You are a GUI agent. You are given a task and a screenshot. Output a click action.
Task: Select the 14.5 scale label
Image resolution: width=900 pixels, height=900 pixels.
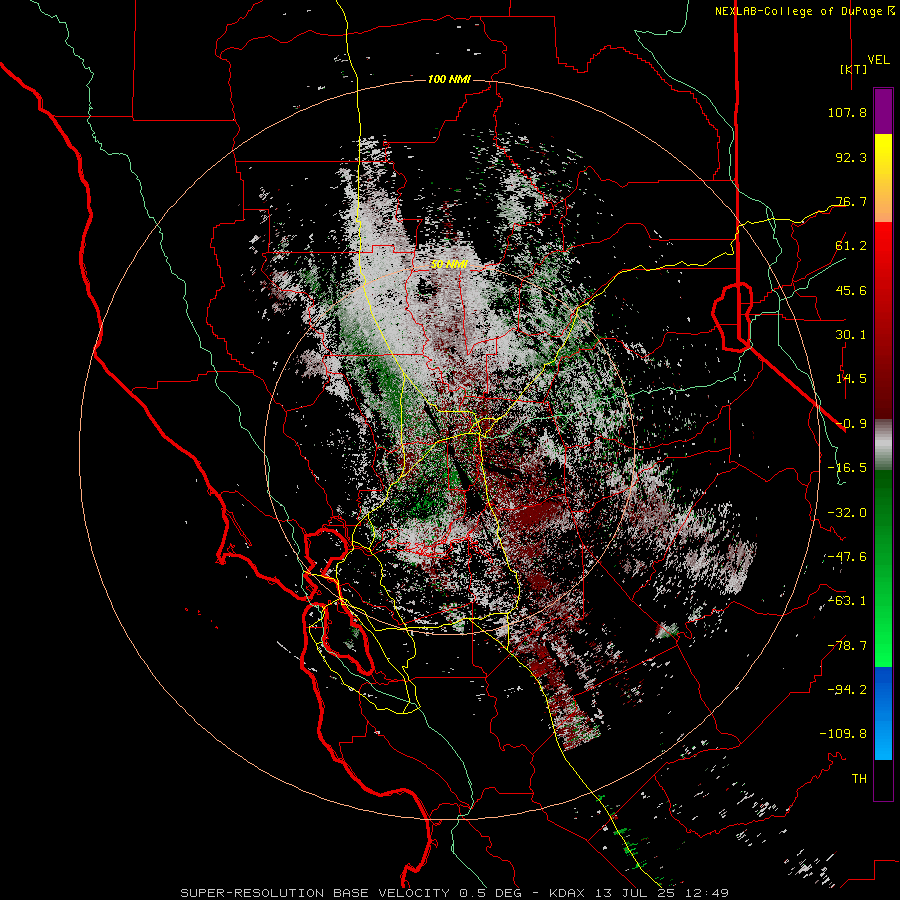point(851,379)
